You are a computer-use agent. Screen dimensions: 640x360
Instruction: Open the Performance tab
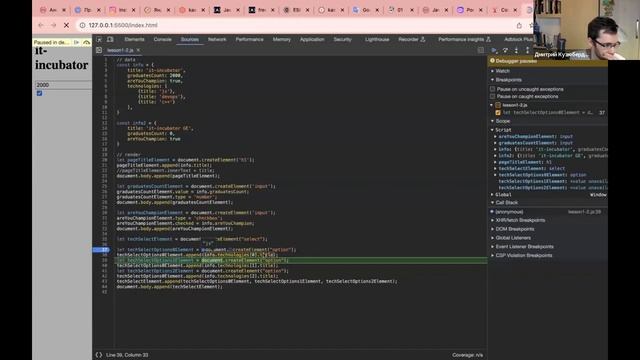point(249,40)
